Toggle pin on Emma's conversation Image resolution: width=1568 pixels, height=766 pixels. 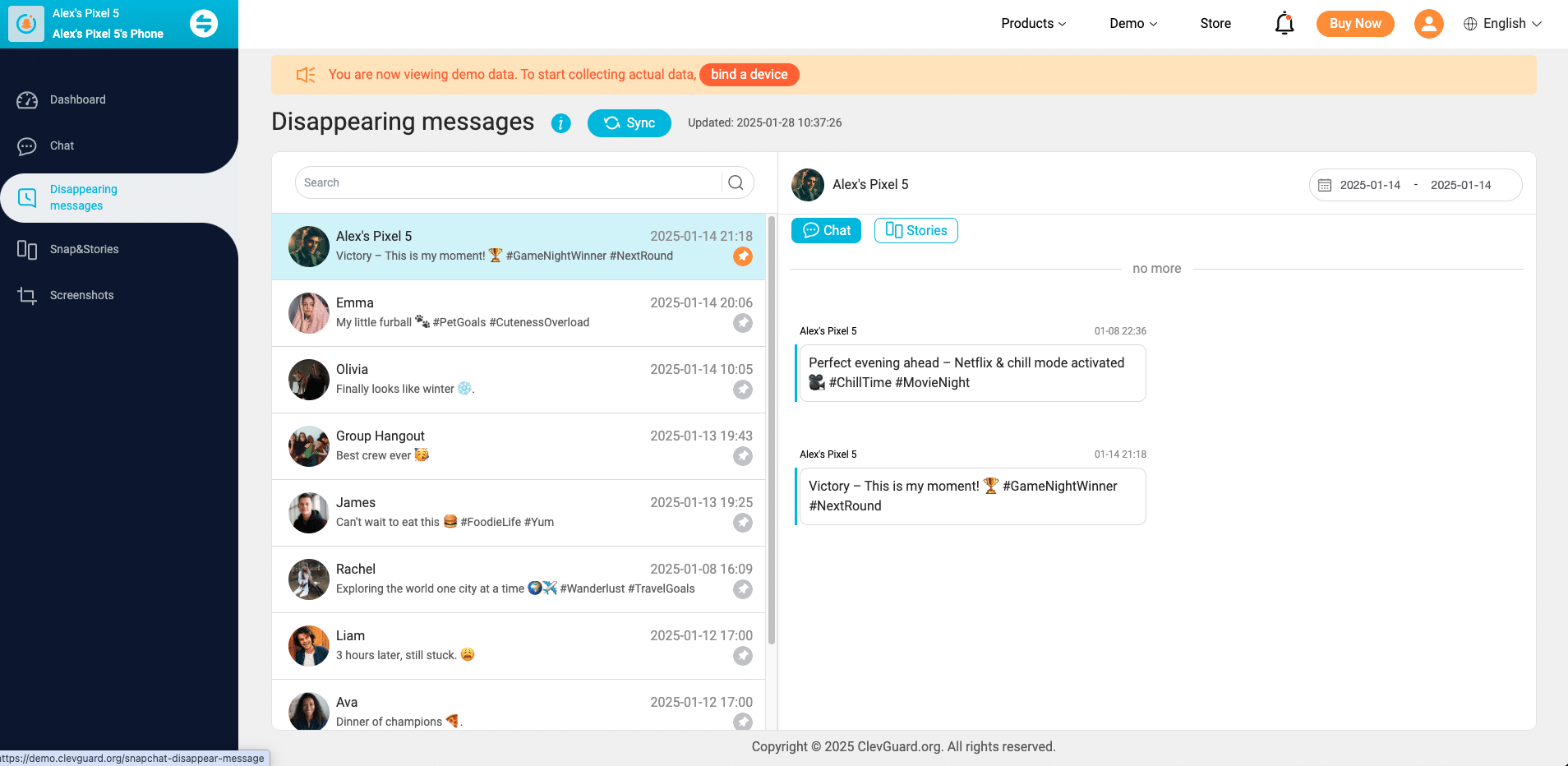(x=742, y=323)
